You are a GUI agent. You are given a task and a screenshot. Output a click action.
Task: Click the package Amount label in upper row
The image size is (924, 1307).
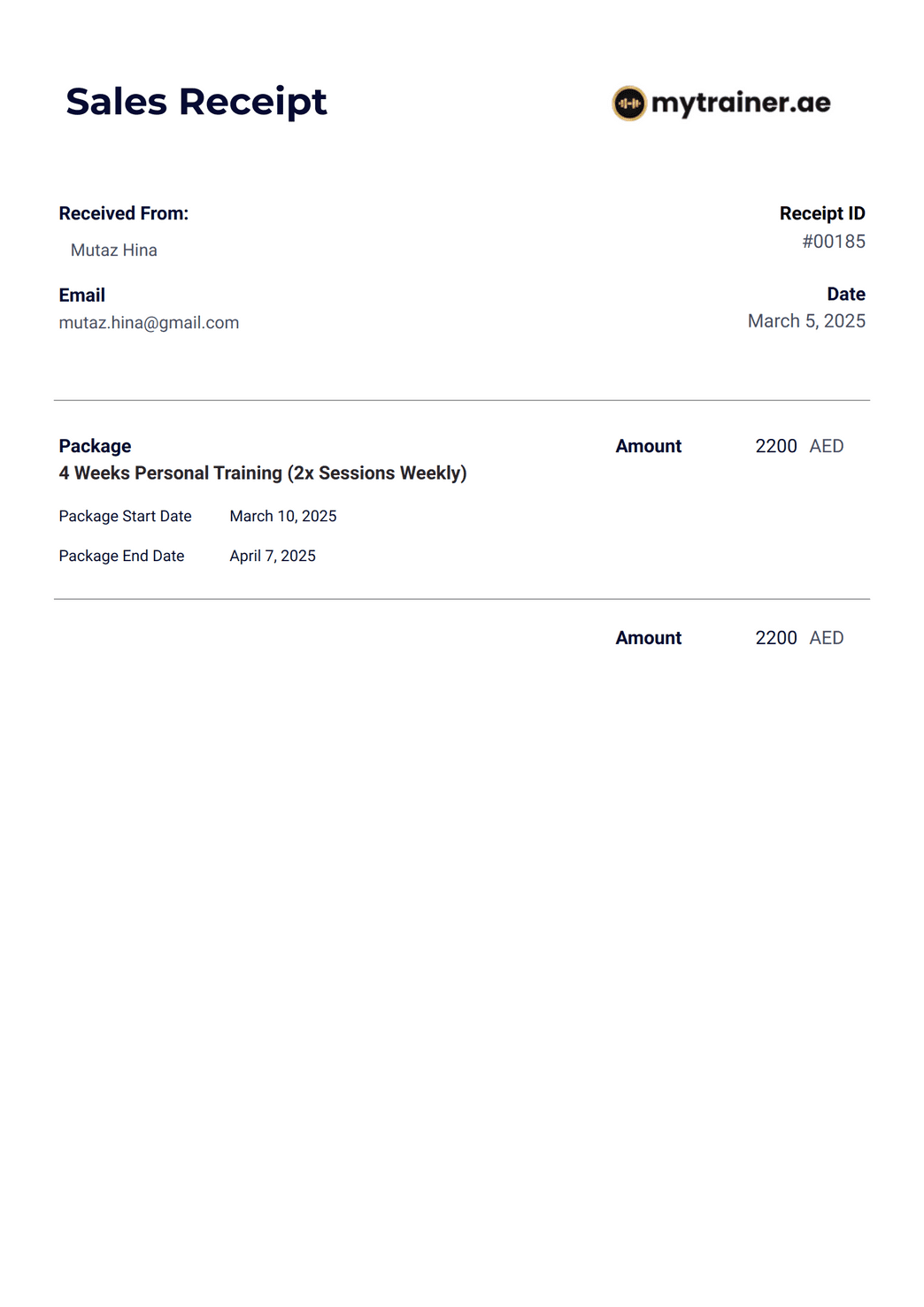tap(649, 446)
